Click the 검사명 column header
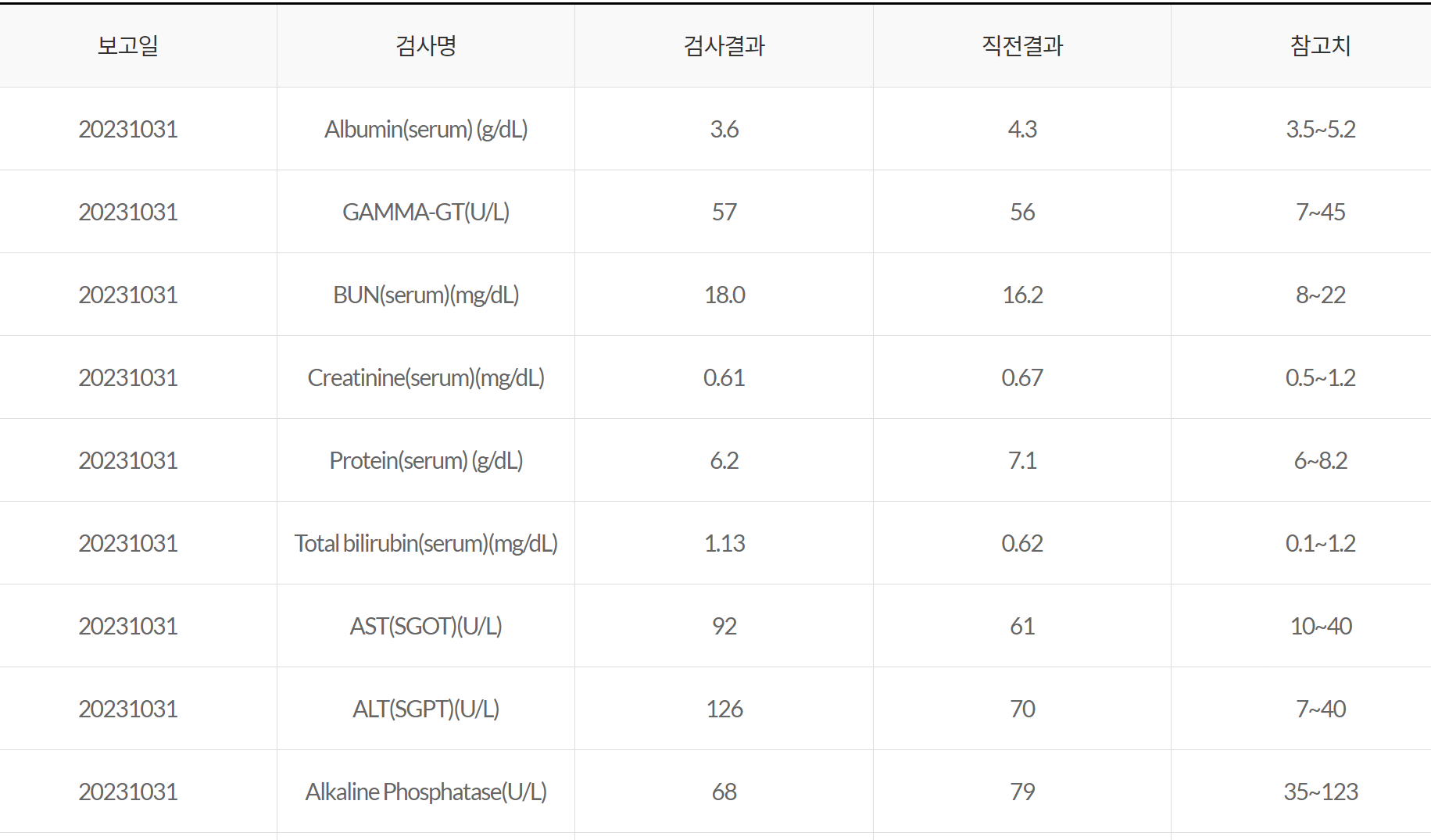The width and height of the screenshot is (1431, 840). pos(426,45)
